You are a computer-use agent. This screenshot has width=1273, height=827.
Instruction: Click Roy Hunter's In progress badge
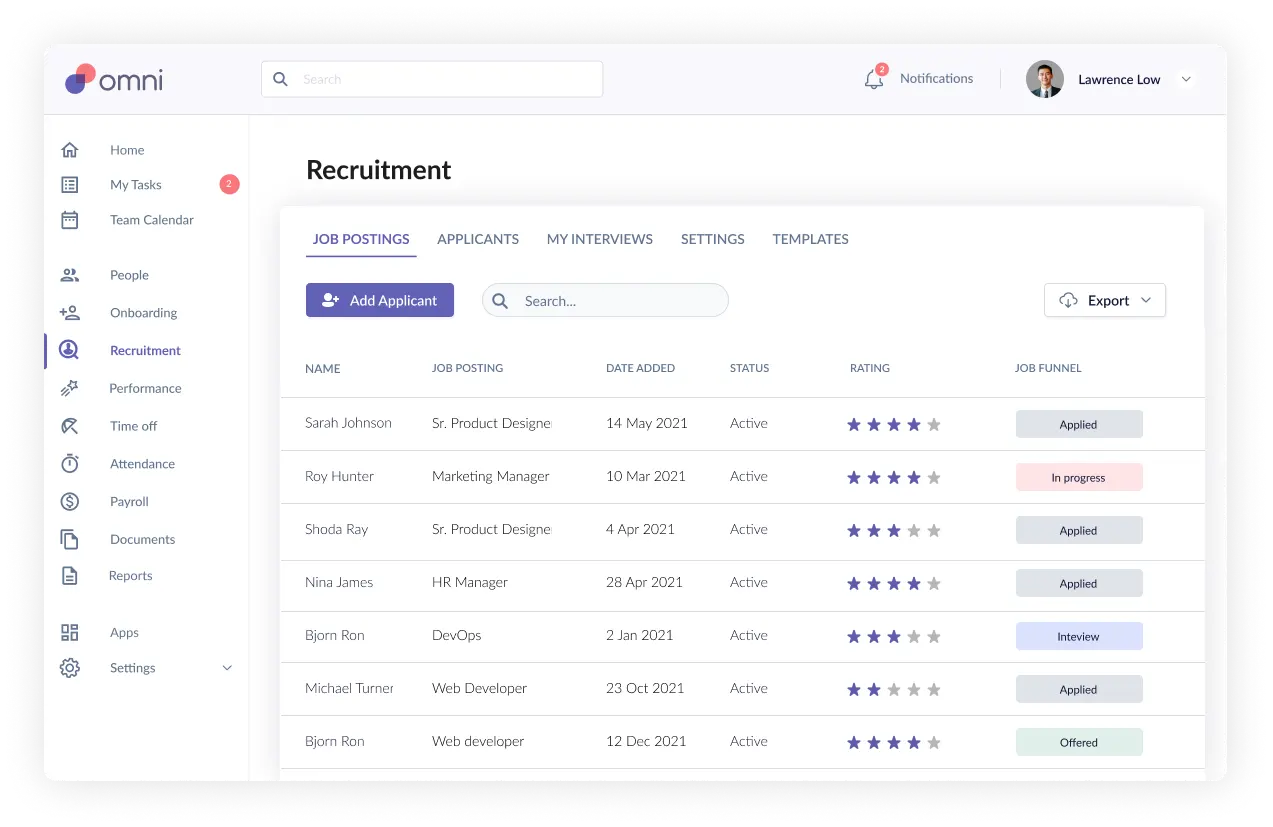(x=1078, y=478)
